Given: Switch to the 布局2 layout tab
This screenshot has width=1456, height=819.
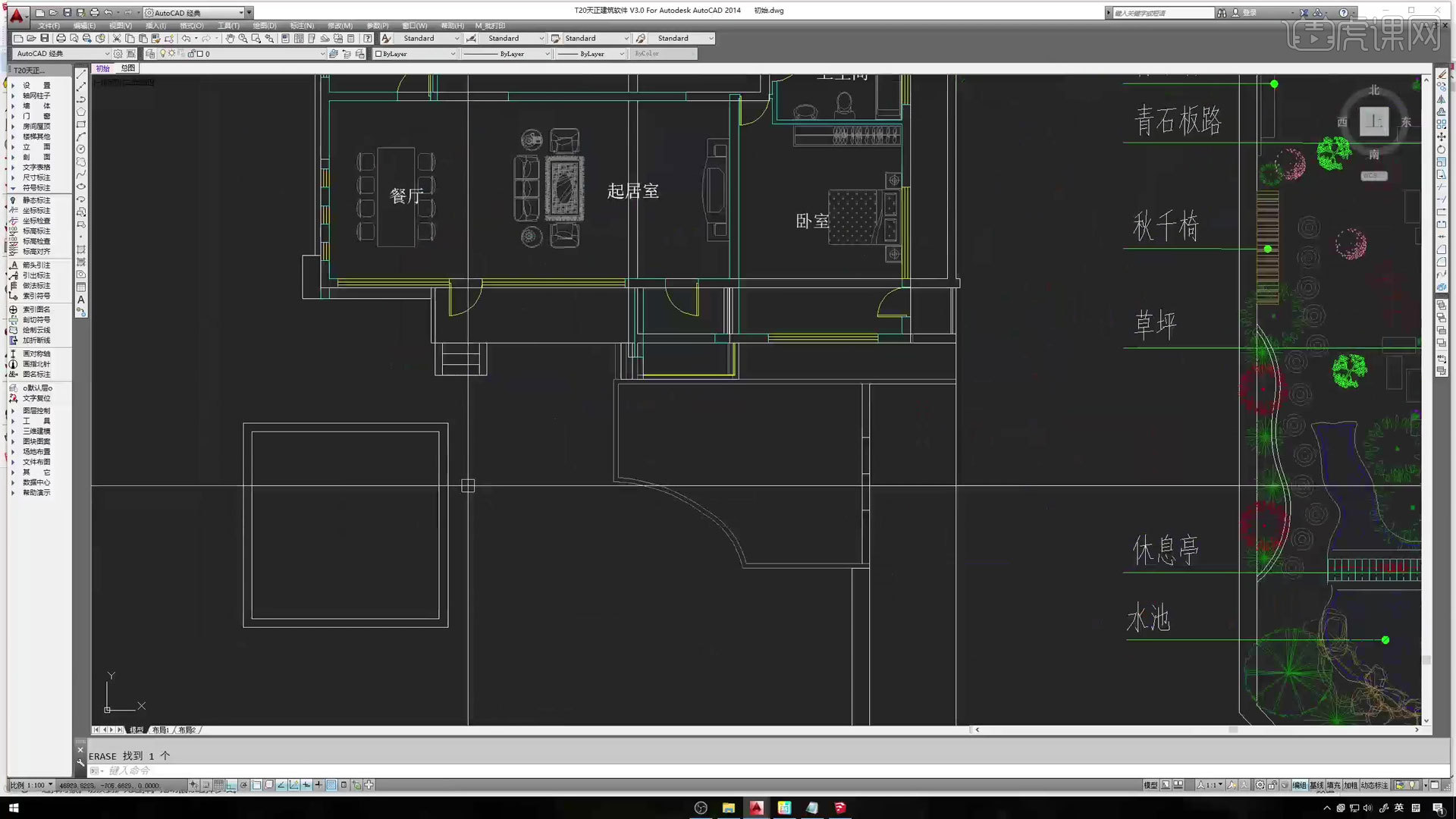Looking at the screenshot, I should pyautogui.click(x=187, y=730).
